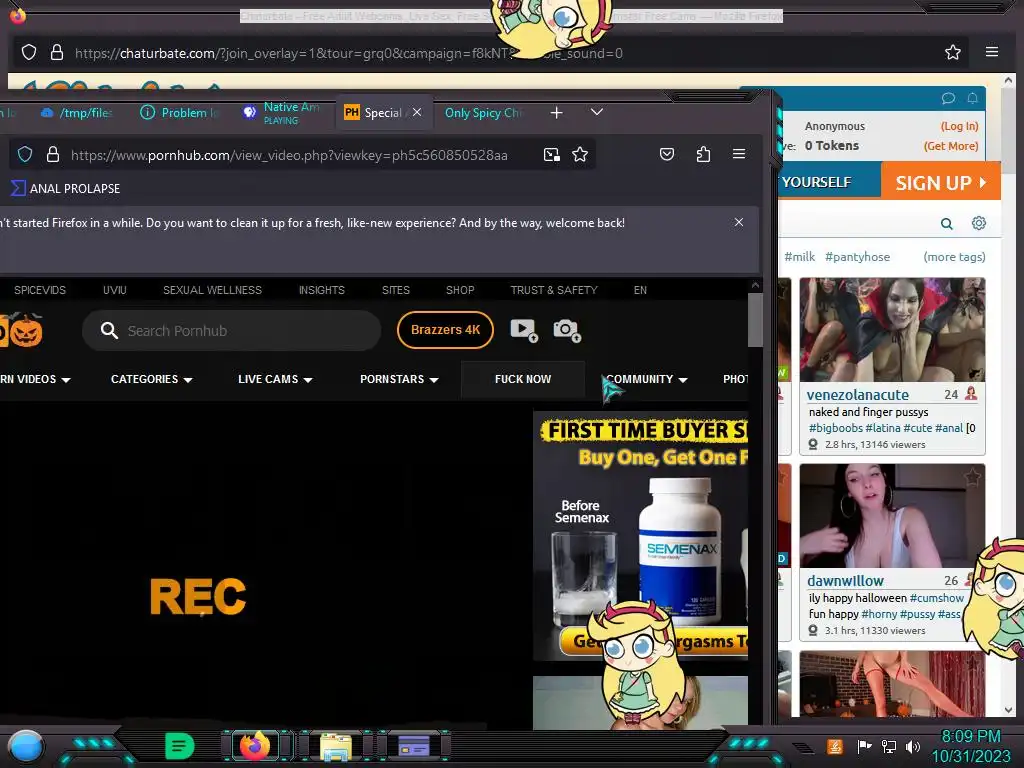Click the network tray icon
The height and width of the screenshot is (768, 1024).
(x=888, y=746)
